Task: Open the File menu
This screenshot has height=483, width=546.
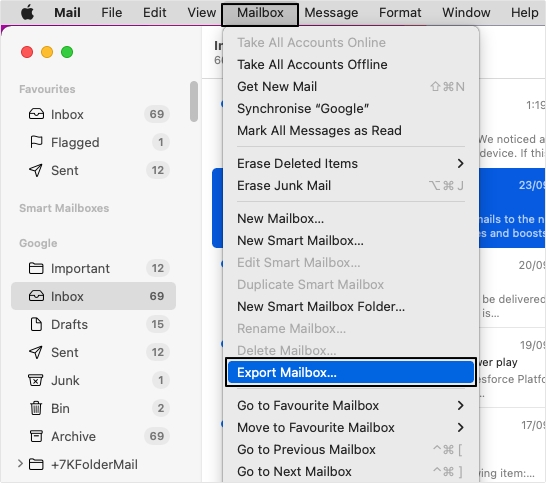Action: pyautogui.click(x=112, y=13)
